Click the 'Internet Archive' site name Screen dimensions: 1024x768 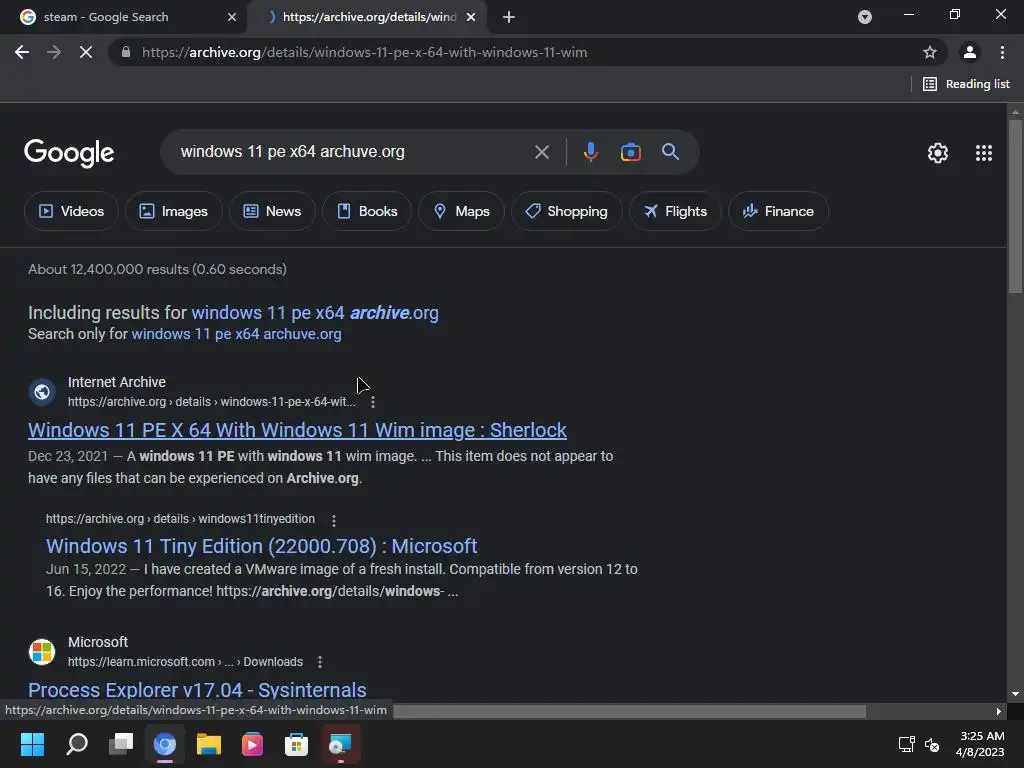pyautogui.click(x=117, y=382)
